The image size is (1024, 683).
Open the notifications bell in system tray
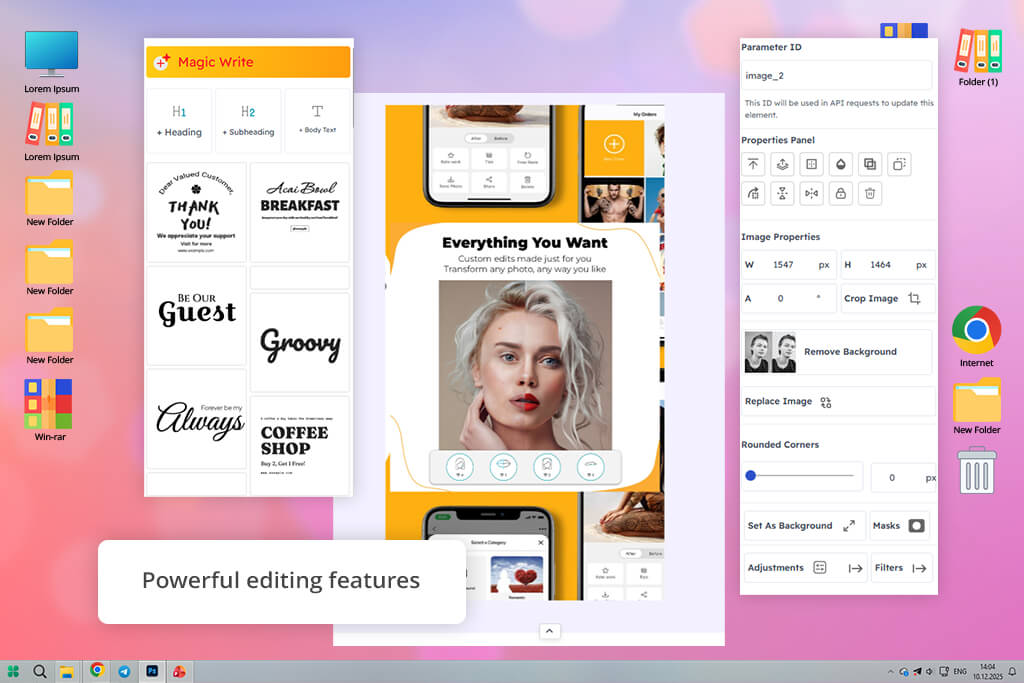tap(1012, 671)
